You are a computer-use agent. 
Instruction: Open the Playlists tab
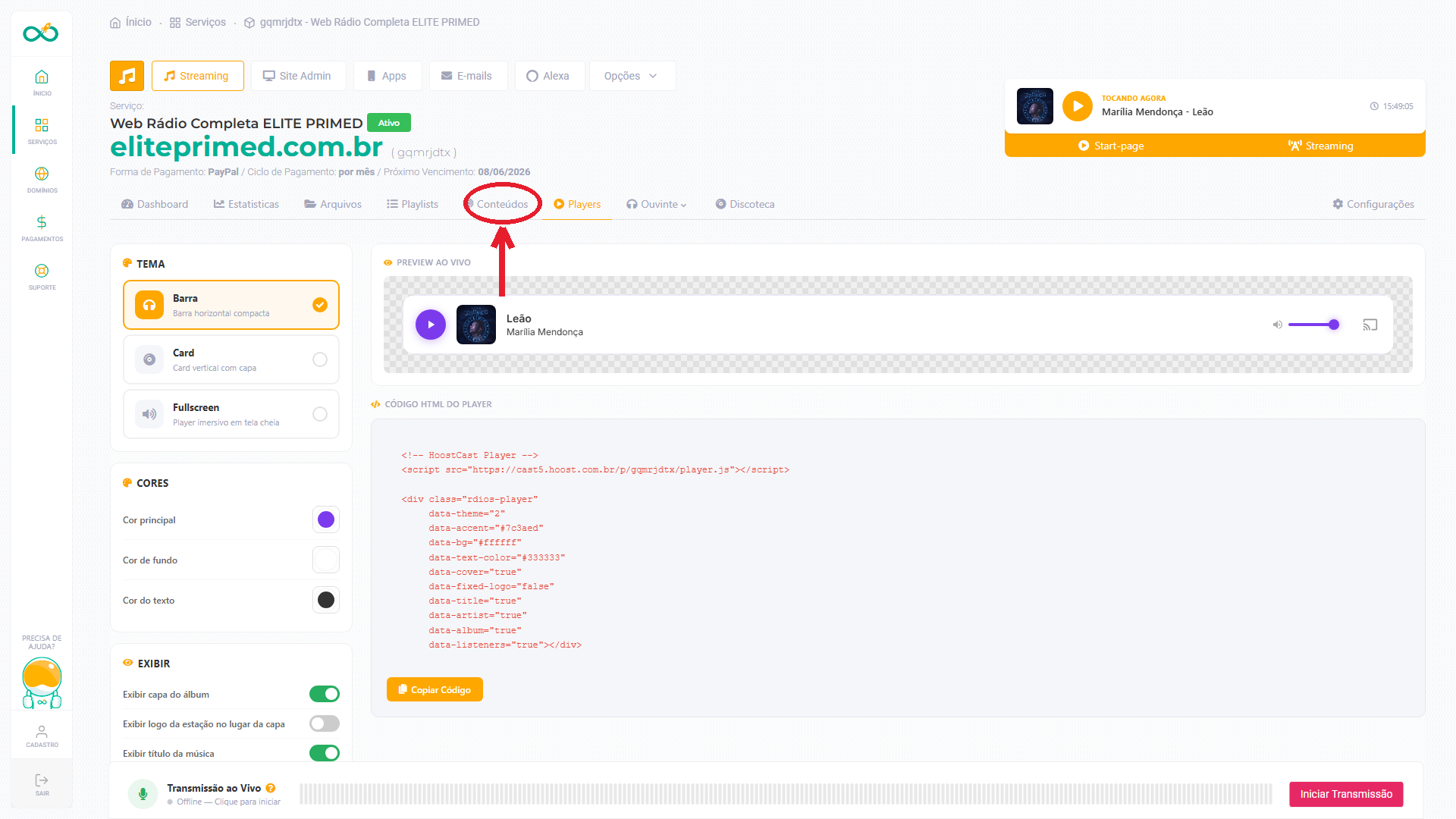coord(413,204)
